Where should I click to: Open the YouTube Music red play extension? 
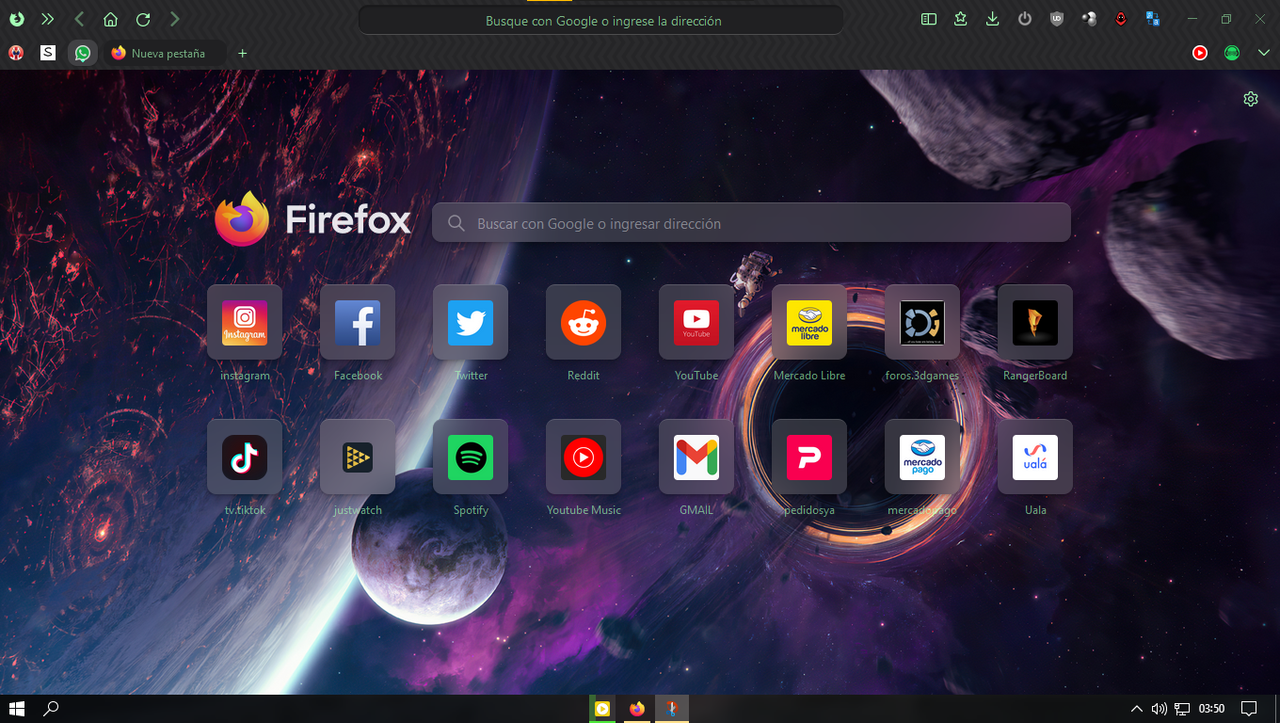(1200, 53)
